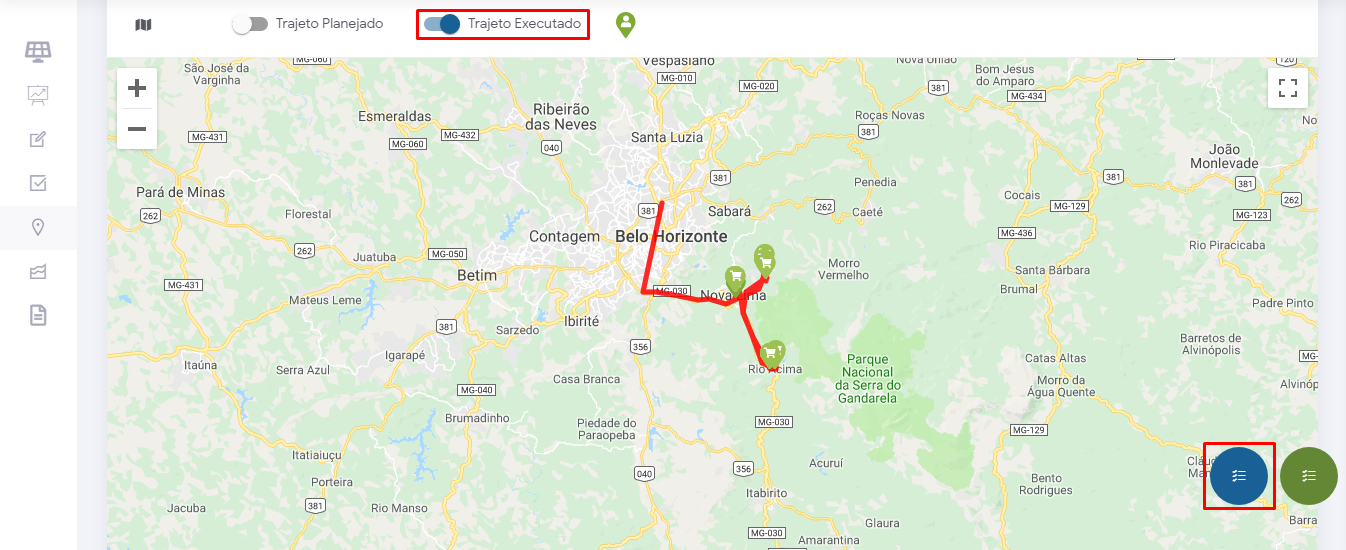
Task: Open the solar panel dashboard sidebar icon
Action: pos(38,51)
